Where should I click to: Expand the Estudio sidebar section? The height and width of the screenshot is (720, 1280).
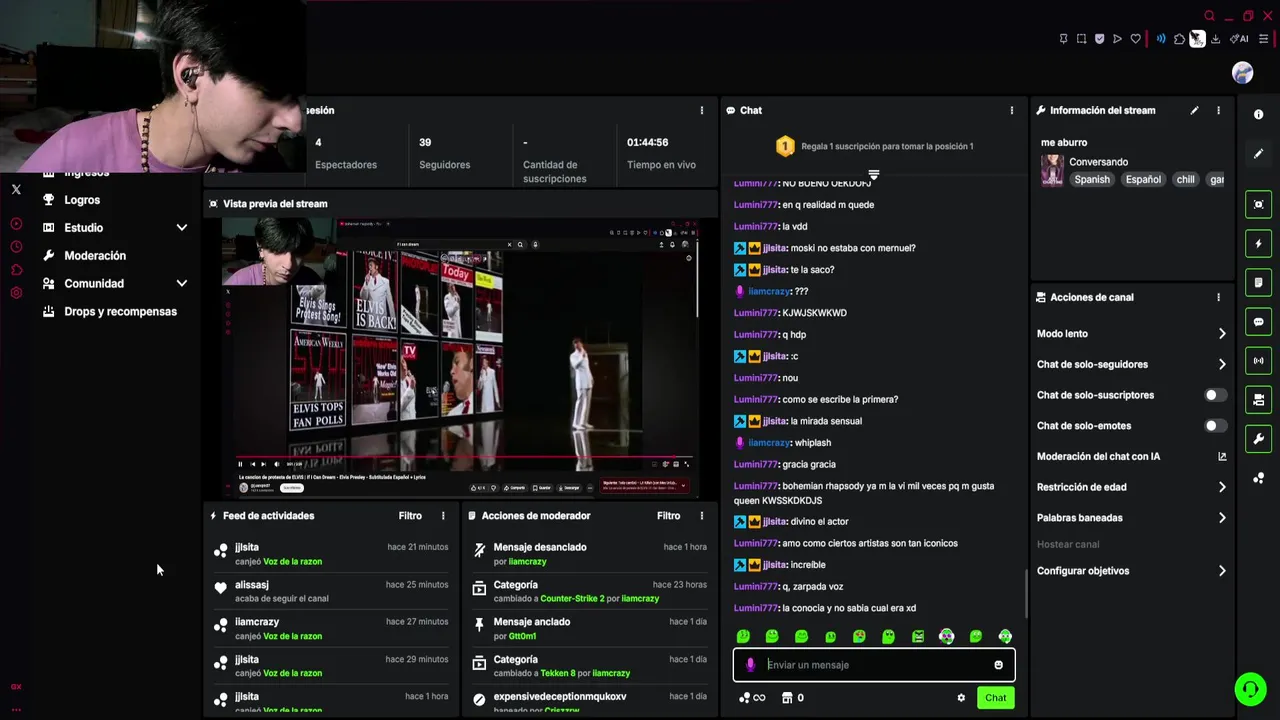click(x=181, y=228)
